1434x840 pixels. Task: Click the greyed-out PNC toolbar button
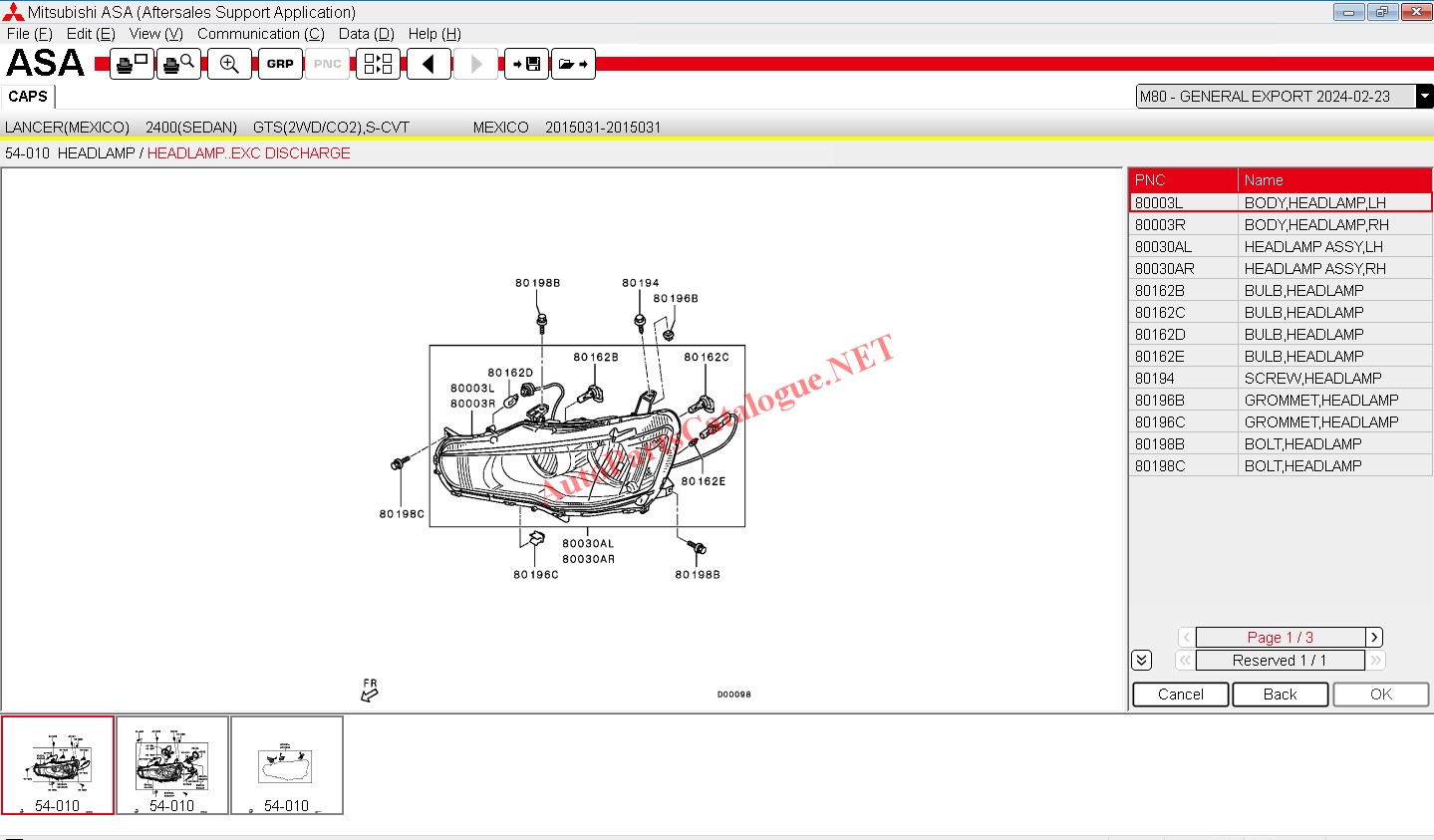pos(328,64)
